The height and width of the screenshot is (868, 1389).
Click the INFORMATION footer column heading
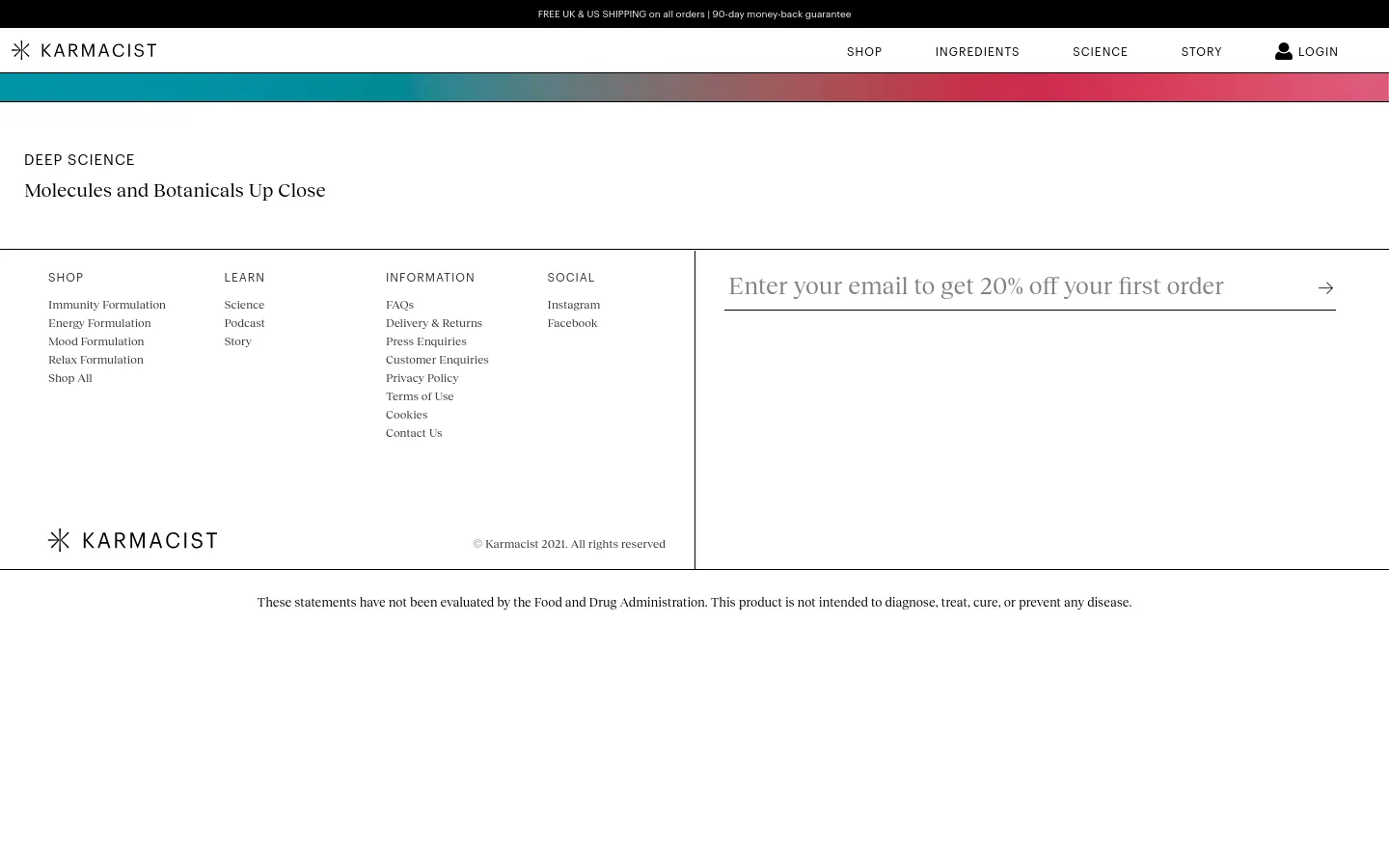430,278
